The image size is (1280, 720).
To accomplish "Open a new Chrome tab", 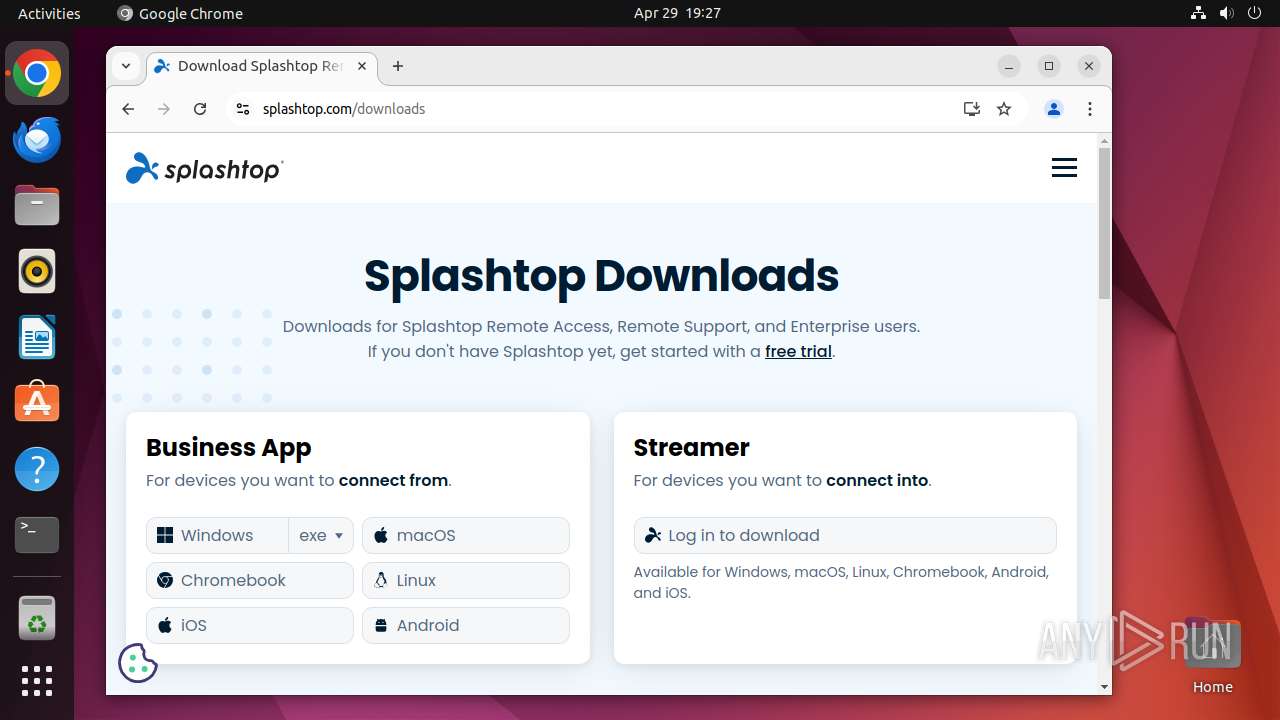I will coord(398,66).
